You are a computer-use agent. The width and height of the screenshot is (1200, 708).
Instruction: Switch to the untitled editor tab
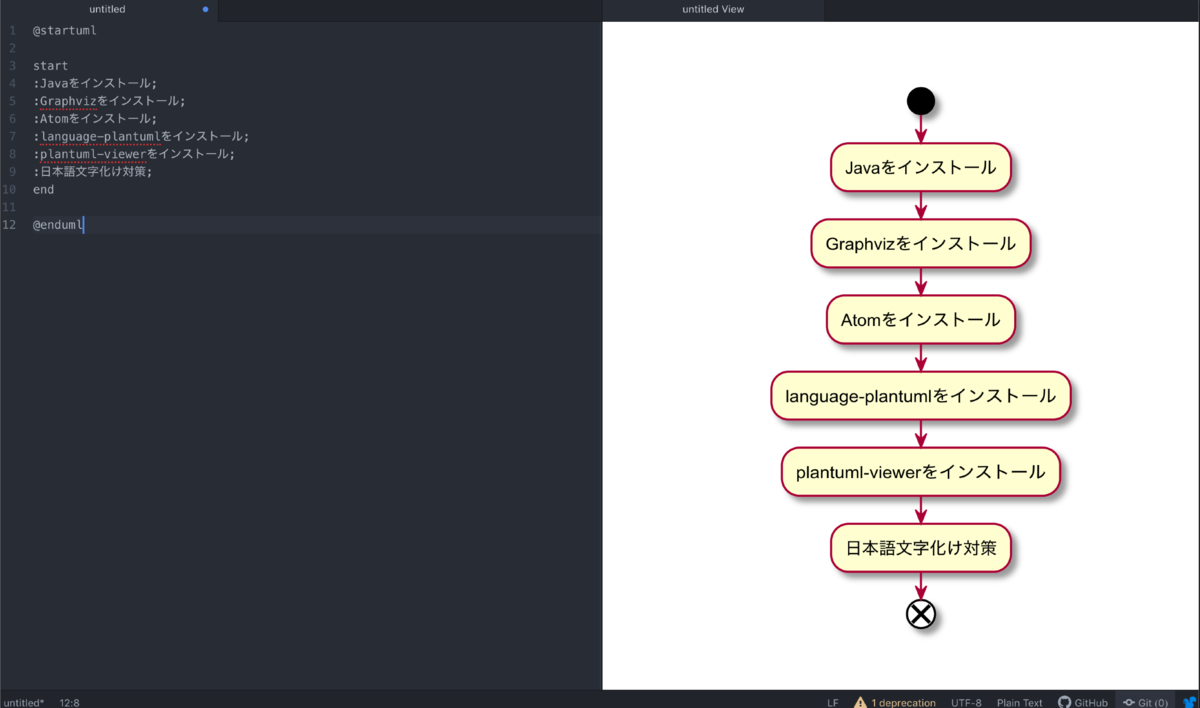point(108,10)
